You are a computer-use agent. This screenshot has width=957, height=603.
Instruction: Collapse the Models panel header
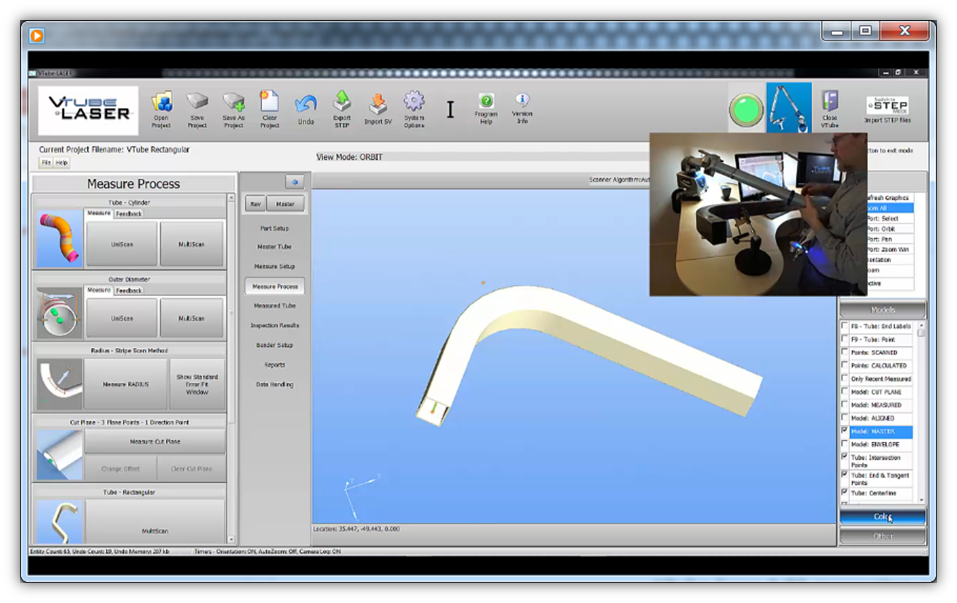point(882,310)
